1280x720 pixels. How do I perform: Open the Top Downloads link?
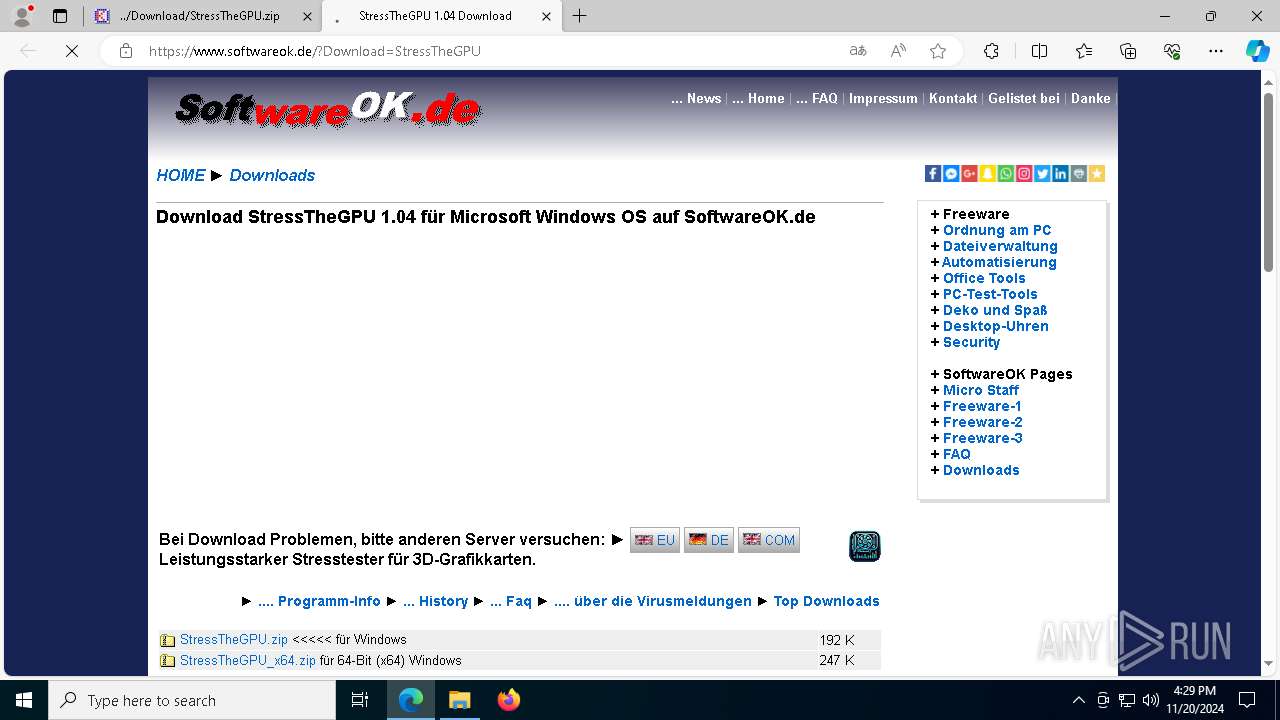pos(826,601)
